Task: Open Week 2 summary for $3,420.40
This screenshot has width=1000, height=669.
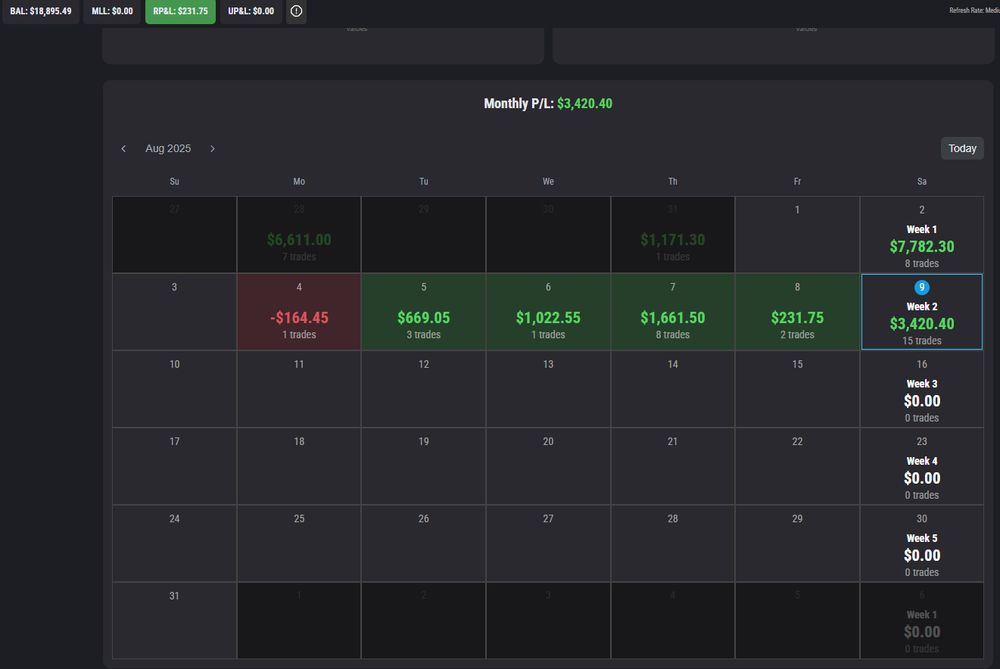Action: tap(922, 312)
